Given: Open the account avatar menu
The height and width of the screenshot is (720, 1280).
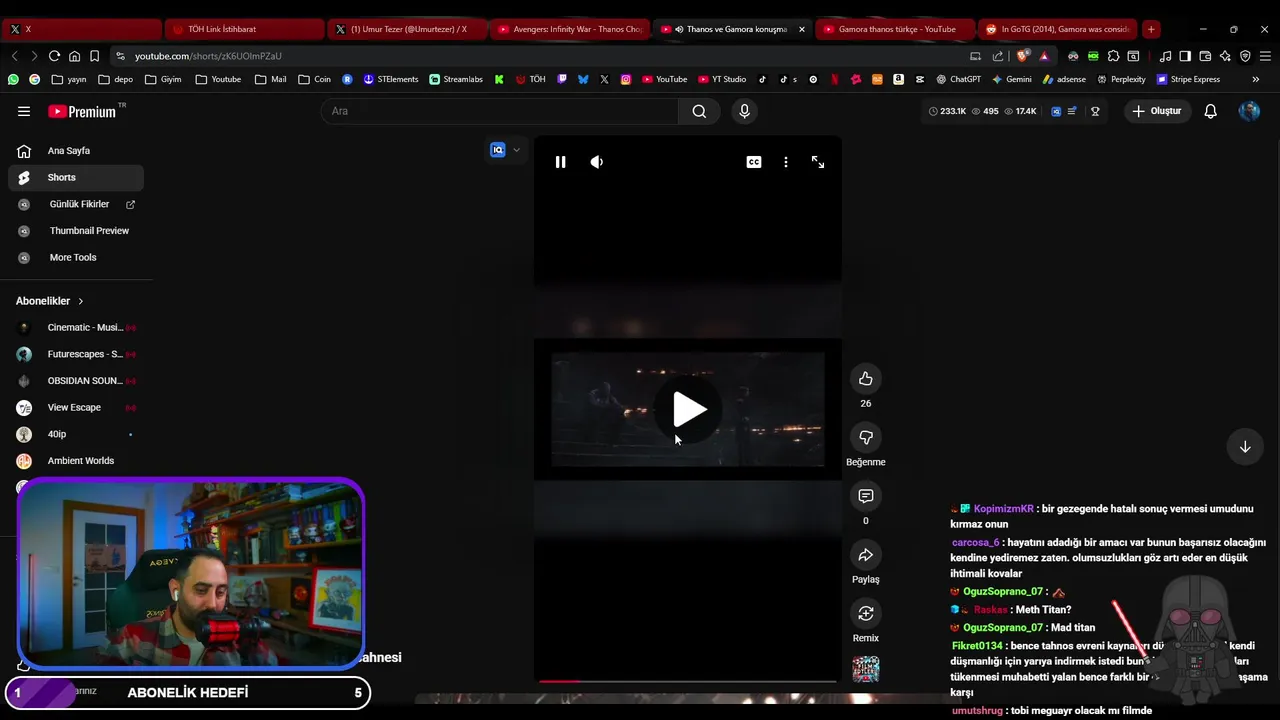Looking at the screenshot, I should (x=1249, y=111).
